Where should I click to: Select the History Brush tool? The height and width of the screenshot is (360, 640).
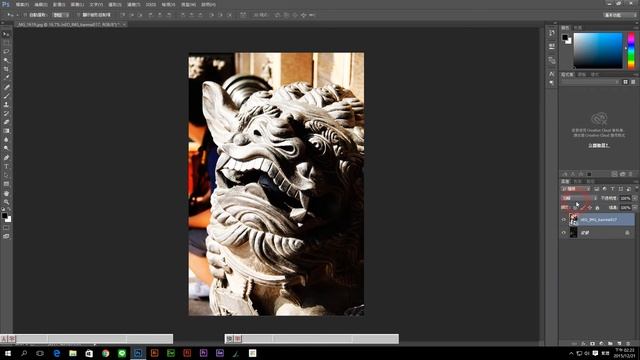pyautogui.click(x=6, y=113)
